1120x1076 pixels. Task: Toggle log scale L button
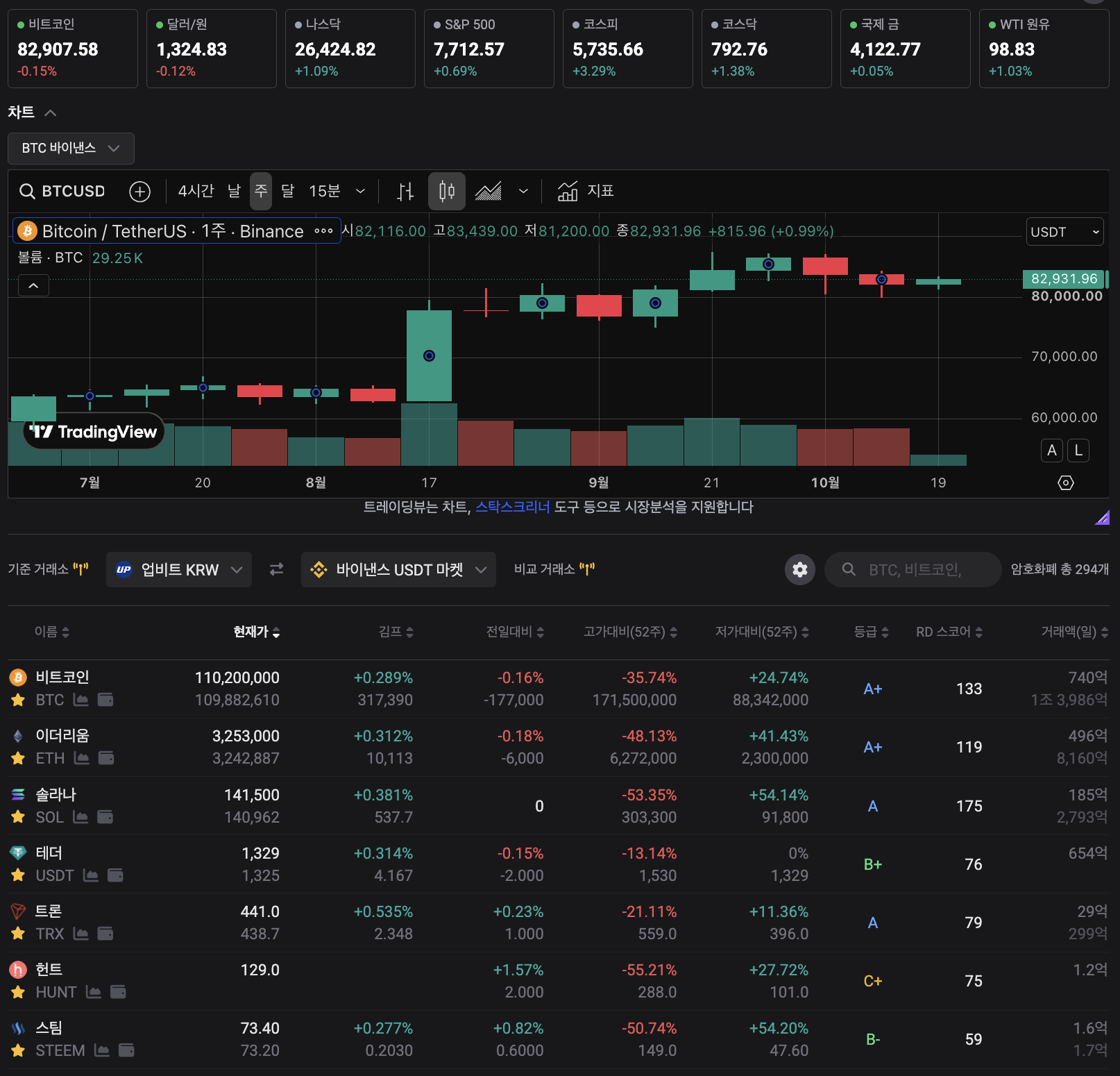click(1078, 451)
